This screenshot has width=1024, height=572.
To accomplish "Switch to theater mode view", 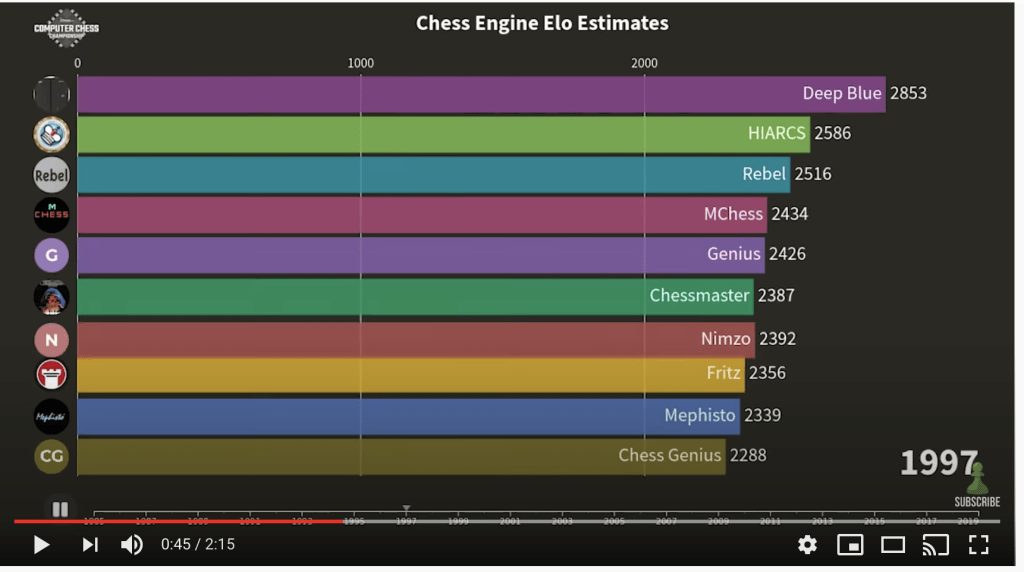I will pos(893,545).
